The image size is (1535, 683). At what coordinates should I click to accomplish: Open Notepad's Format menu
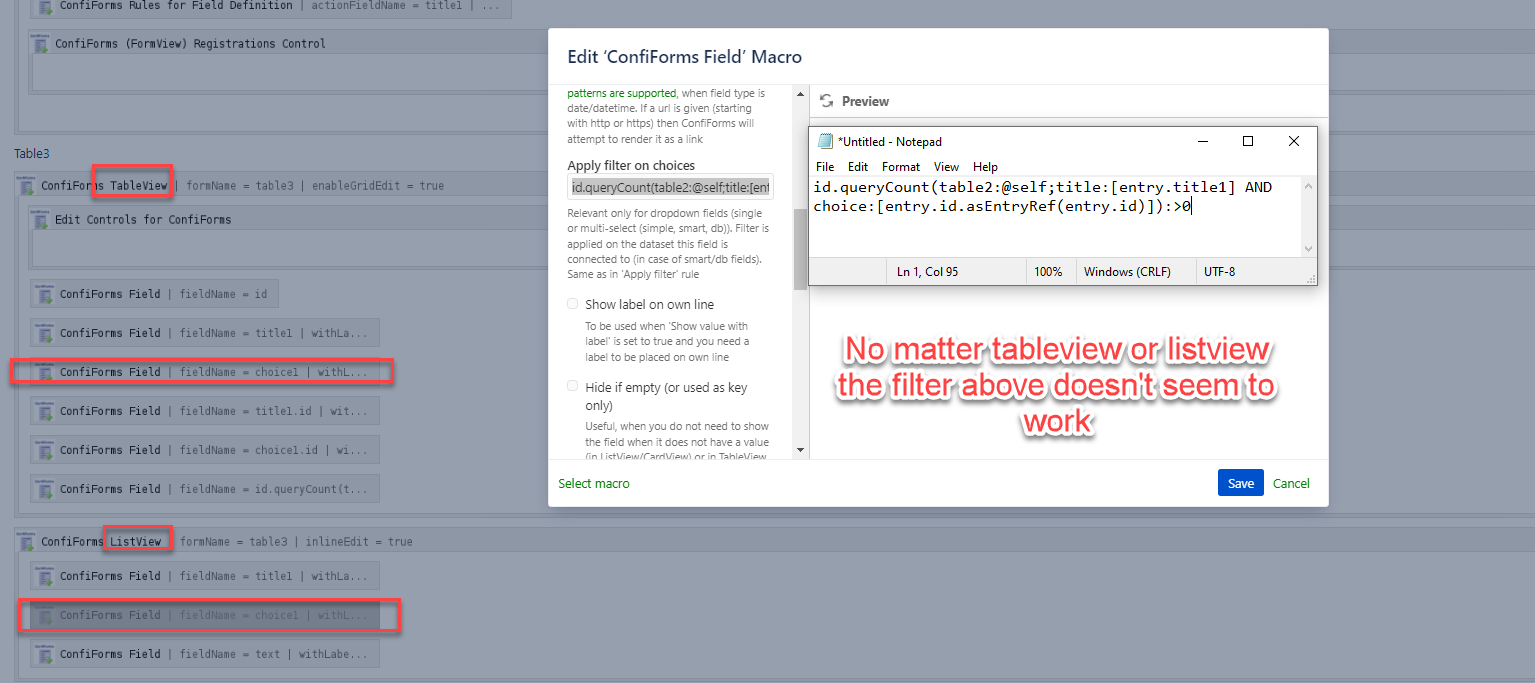tap(900, 166)
